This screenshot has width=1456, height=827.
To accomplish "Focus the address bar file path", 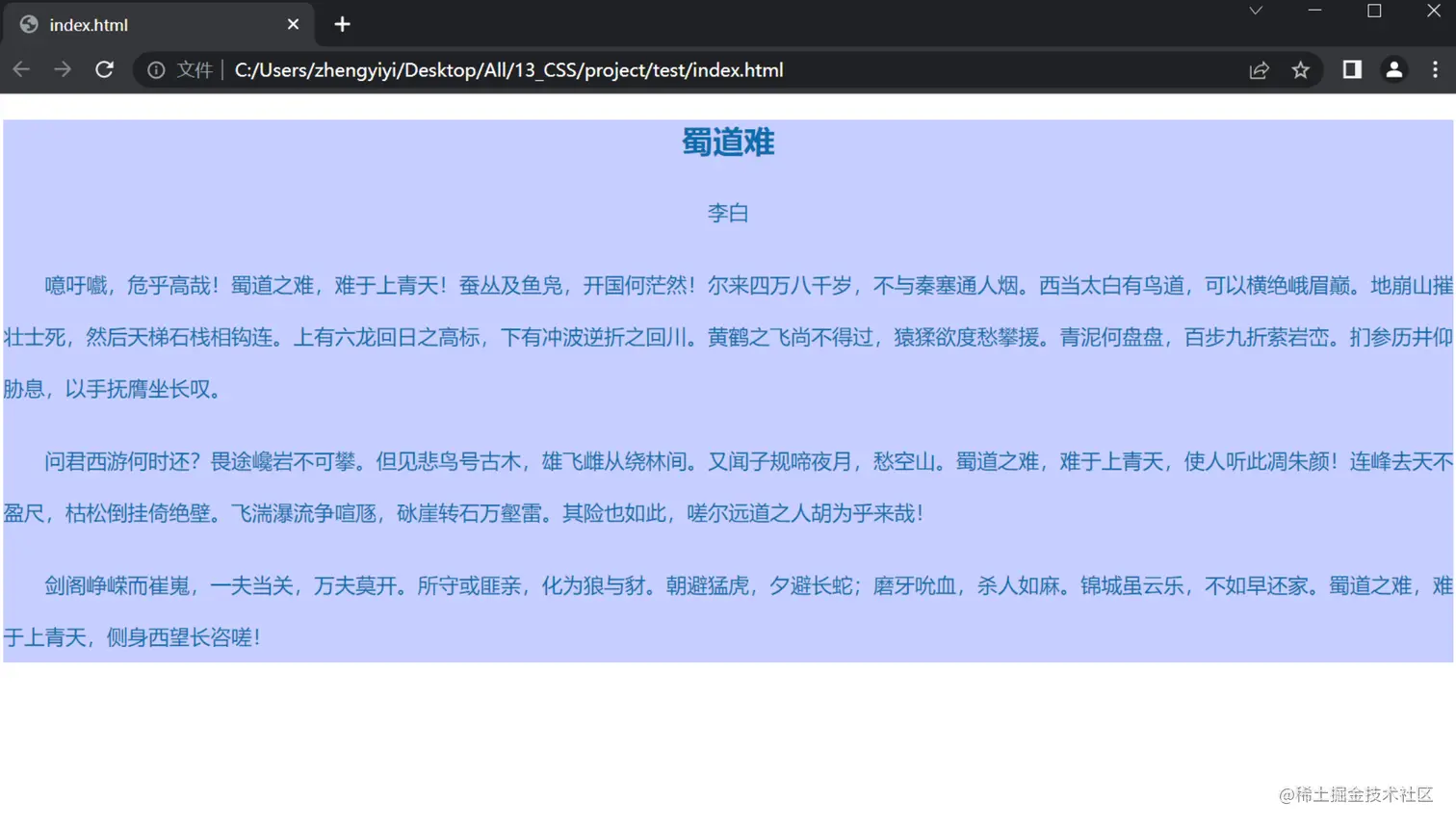I will pos(508,70).
